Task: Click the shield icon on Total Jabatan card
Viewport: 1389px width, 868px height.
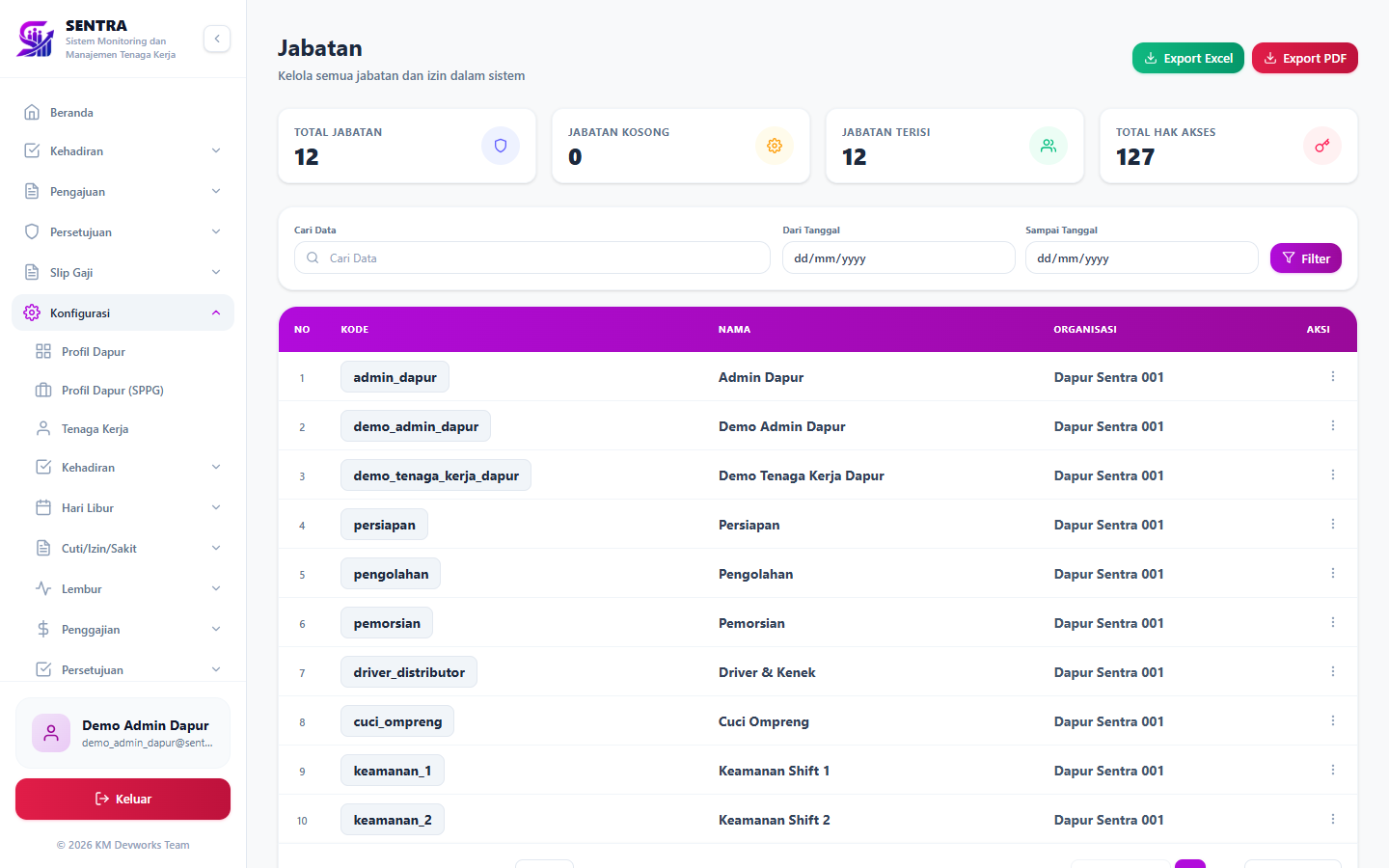Action: [501, 146]
